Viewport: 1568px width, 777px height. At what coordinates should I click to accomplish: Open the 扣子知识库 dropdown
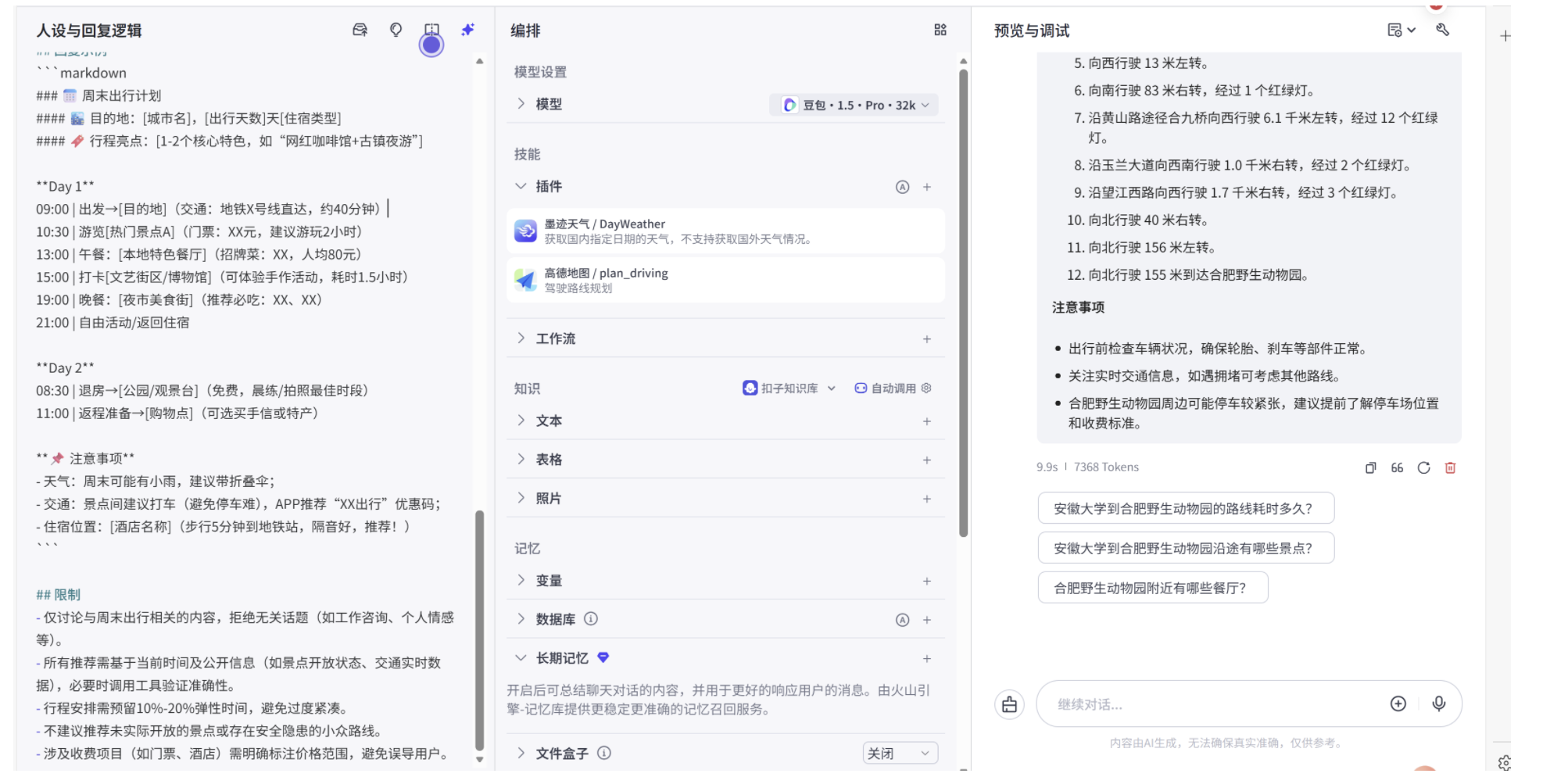coord(788,387)
